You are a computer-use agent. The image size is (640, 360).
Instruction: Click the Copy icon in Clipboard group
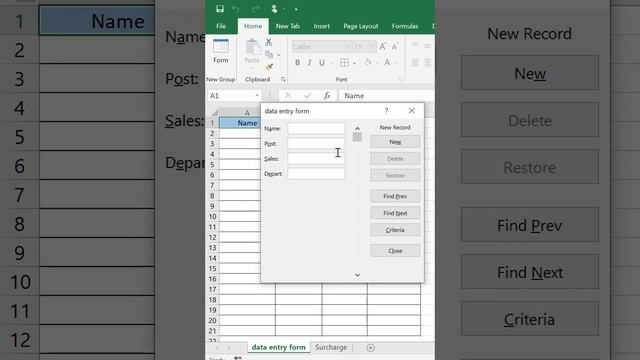click(269, 54)
